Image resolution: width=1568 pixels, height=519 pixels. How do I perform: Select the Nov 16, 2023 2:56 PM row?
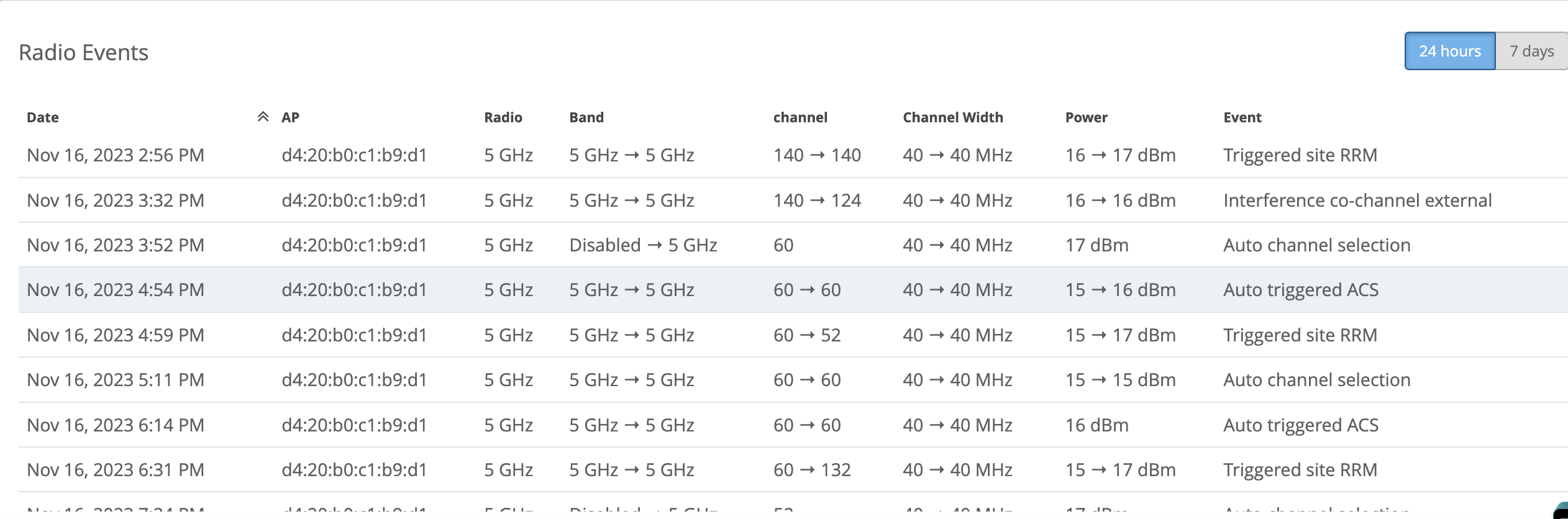(x=116, y=155)
